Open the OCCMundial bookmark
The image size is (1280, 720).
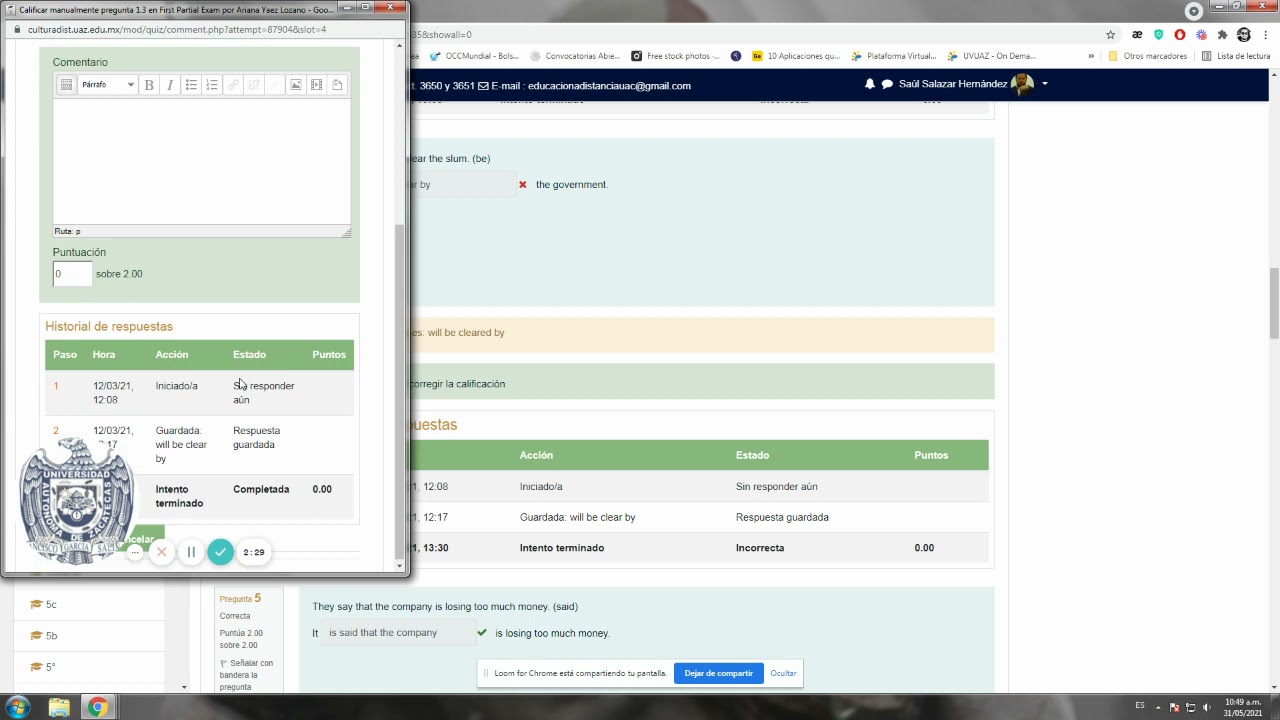click(474, 56)
